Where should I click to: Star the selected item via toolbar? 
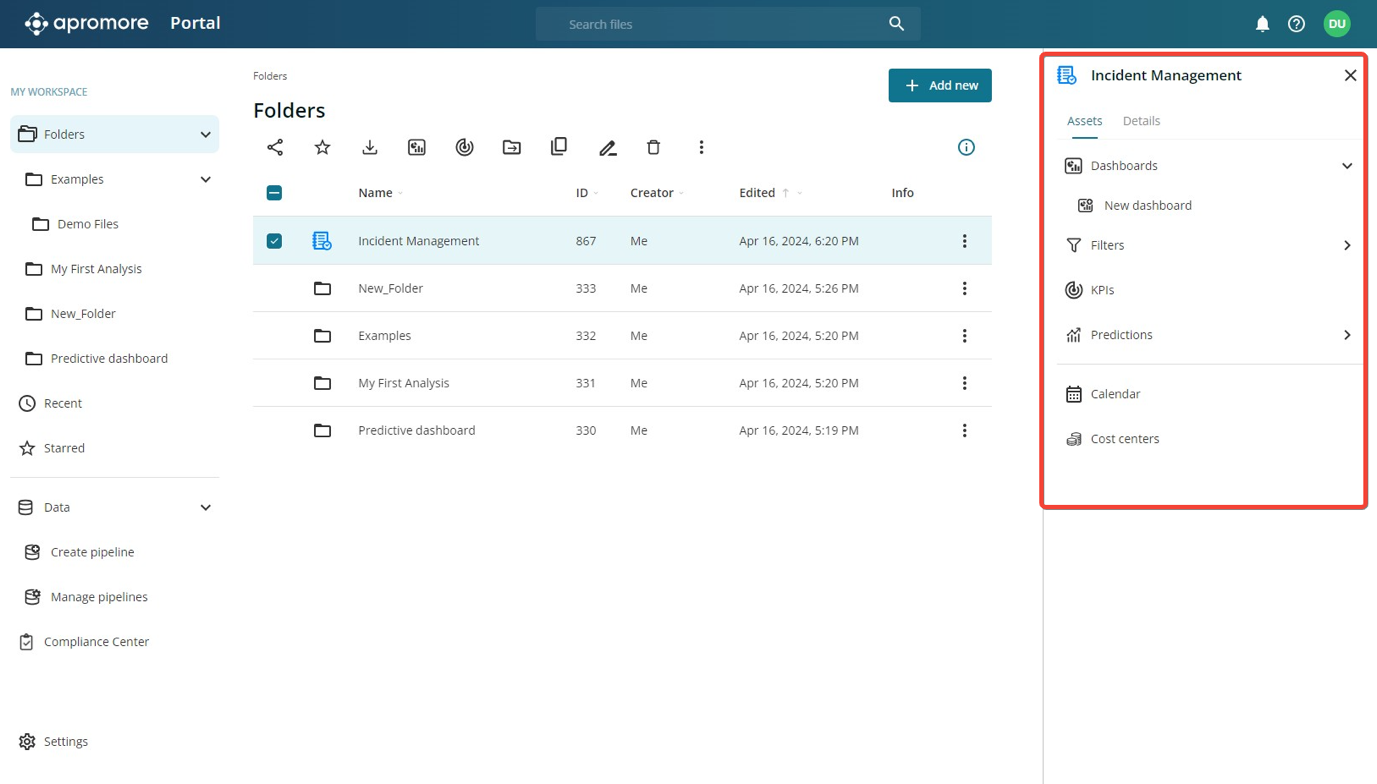point(322,147)
